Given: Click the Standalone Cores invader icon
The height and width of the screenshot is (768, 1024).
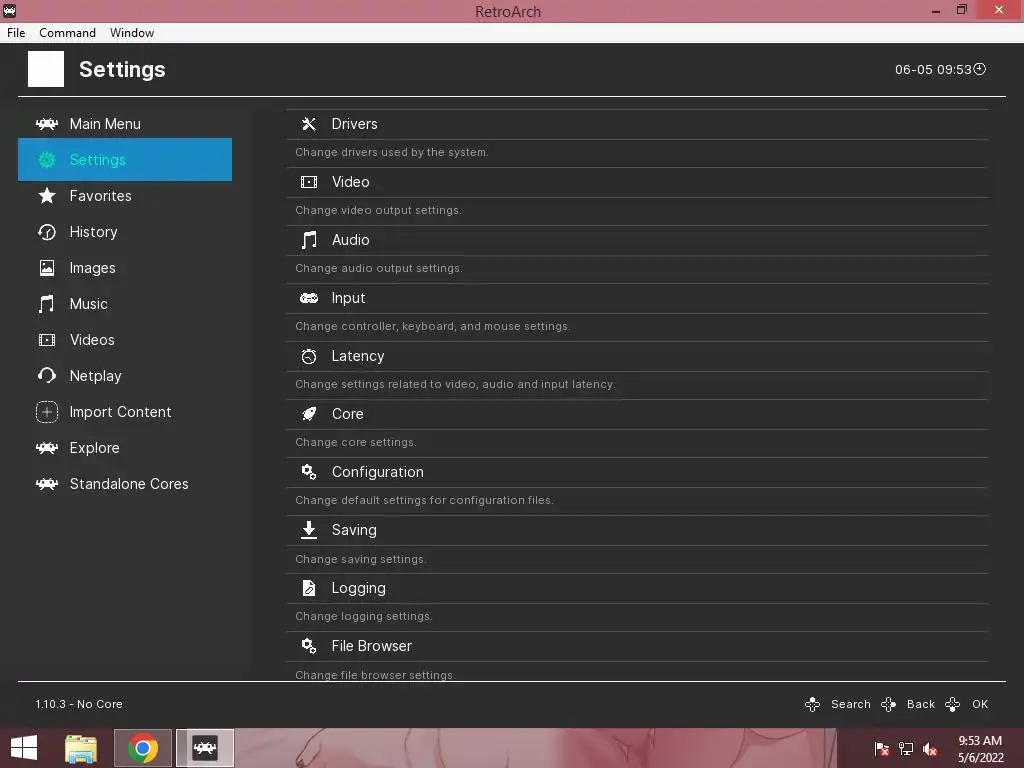Looking at the screenshot, I should tap(47, 484).
